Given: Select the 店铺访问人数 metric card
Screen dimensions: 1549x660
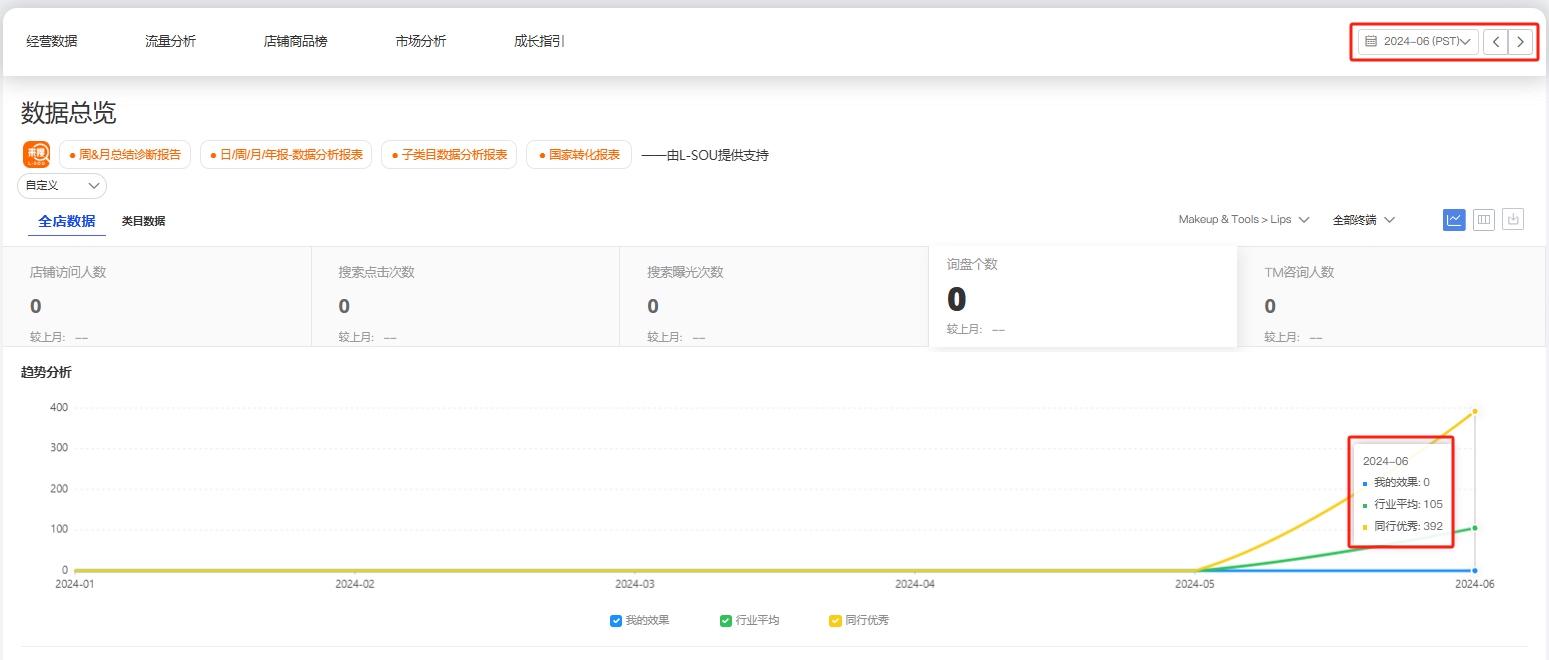Looking at the screenshot, I should [156, 296].
